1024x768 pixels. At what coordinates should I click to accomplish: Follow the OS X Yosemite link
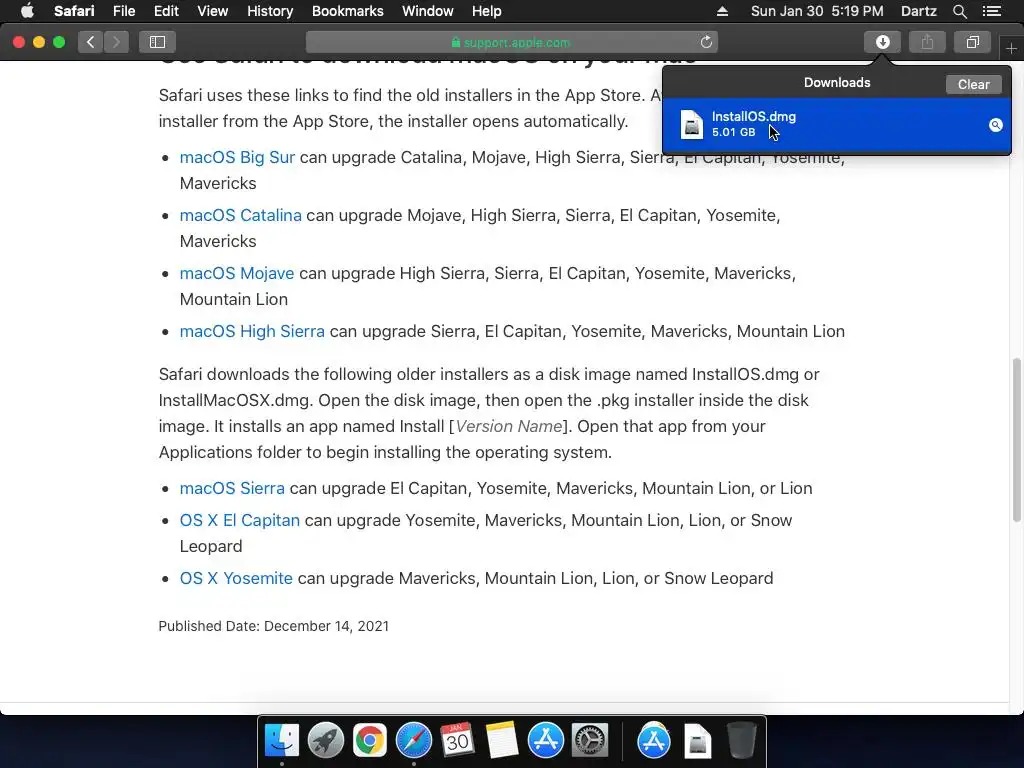pos(236,579)
